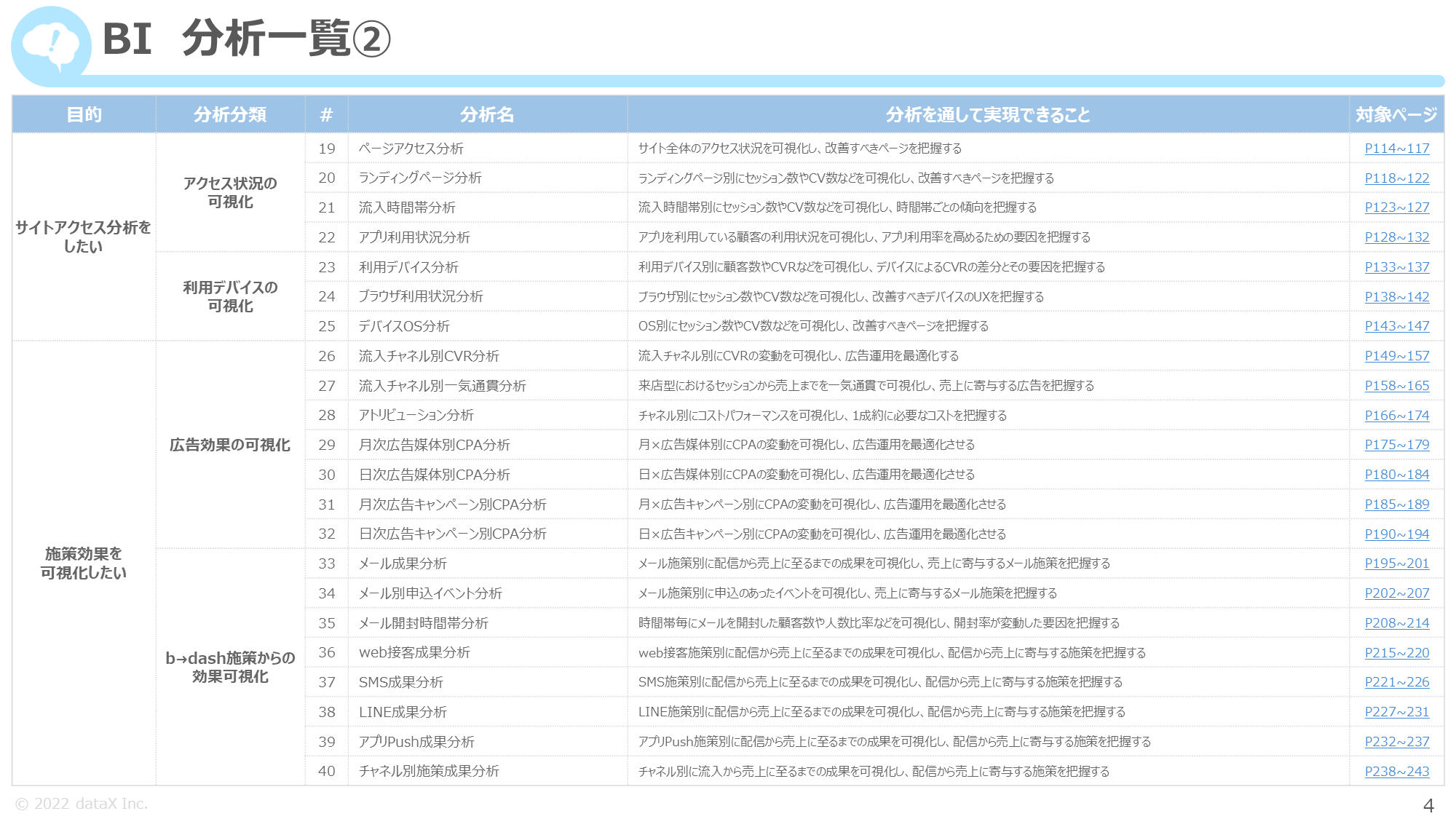Screen dimensions: 1456x819
Task: Go to pages P180~184 link
Action: [1396, 475]
